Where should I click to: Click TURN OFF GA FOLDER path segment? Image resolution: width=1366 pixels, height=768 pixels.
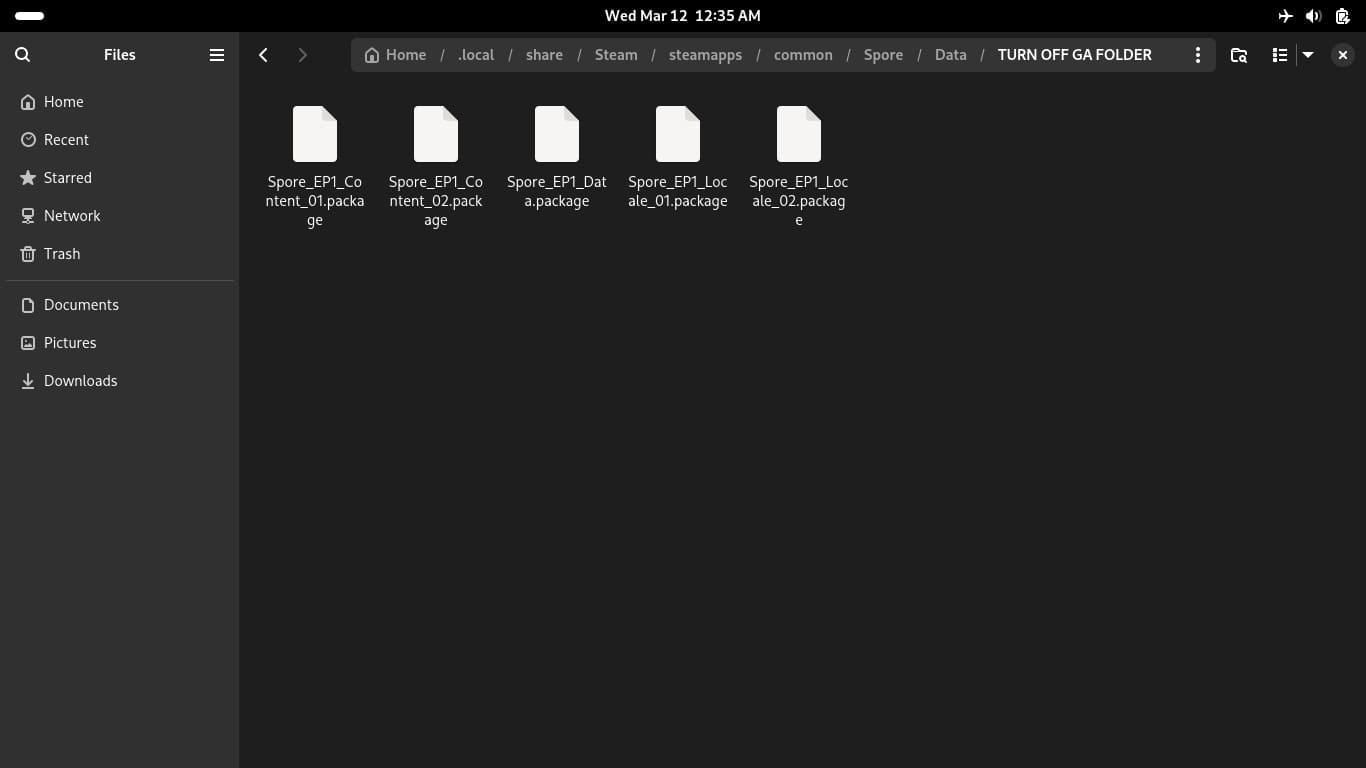1075,55
